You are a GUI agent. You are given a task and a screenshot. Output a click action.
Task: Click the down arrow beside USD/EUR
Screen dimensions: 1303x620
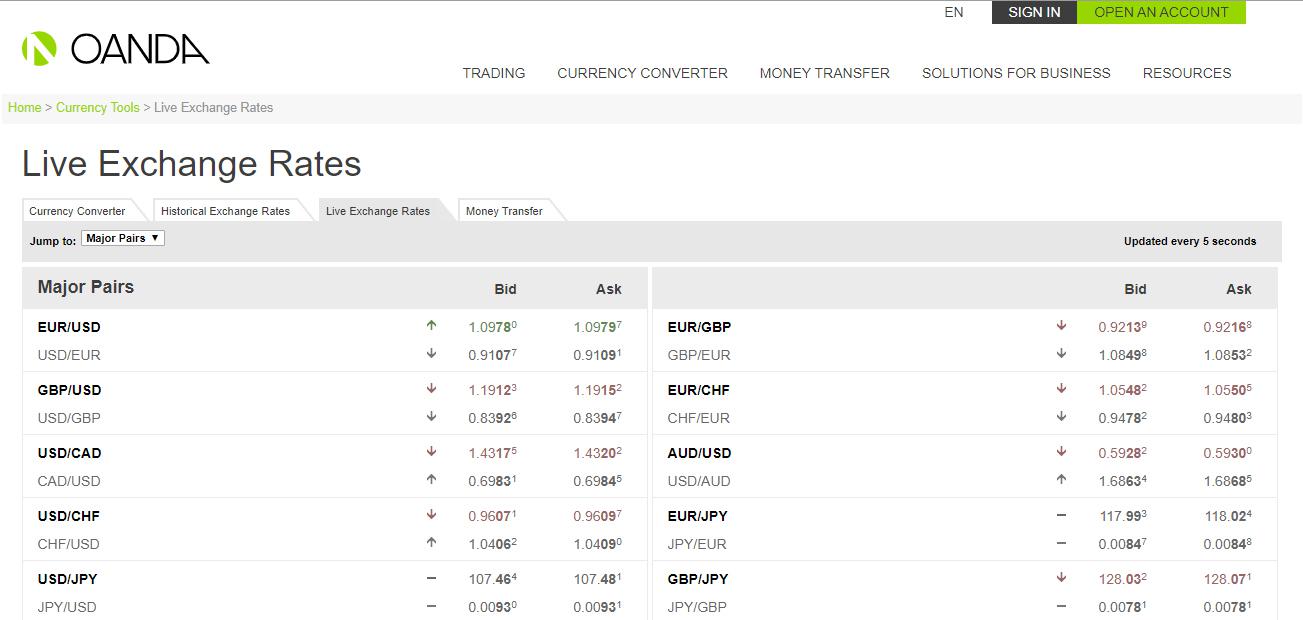pyautogui.click(x=431, y=353)
